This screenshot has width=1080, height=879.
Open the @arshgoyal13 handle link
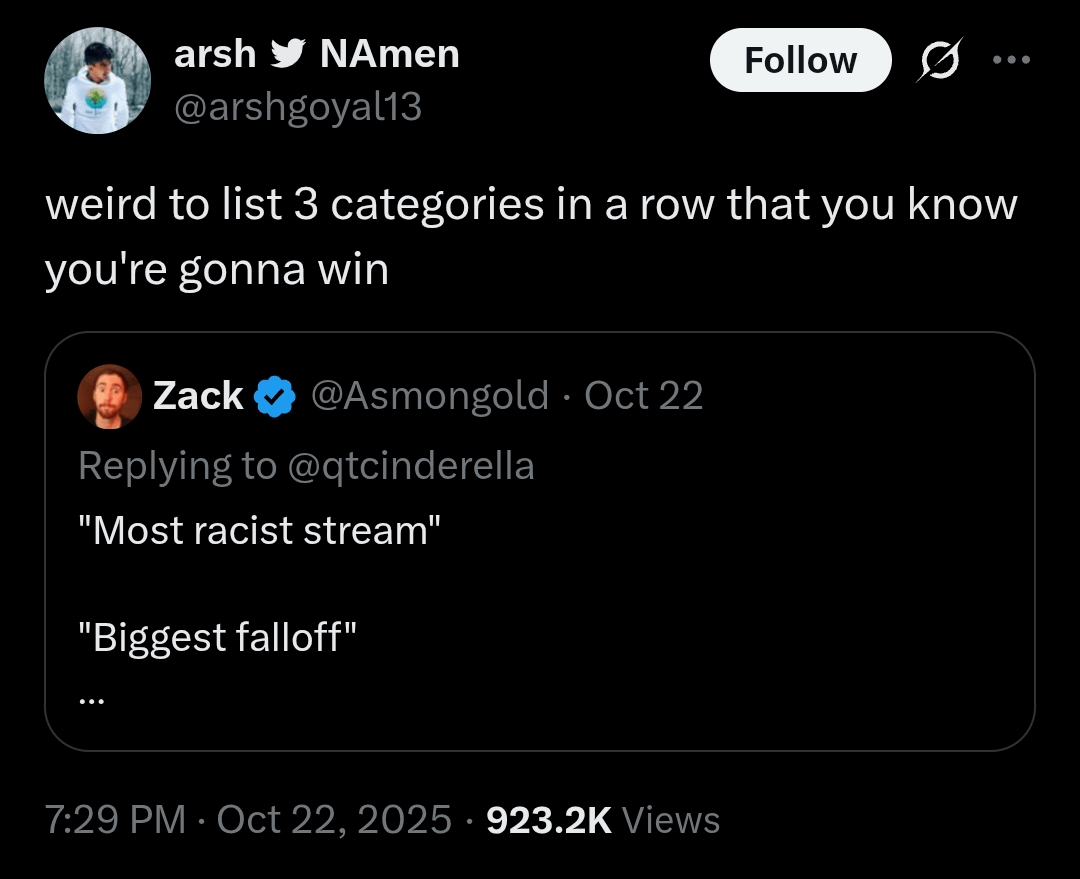coord(298,107)
